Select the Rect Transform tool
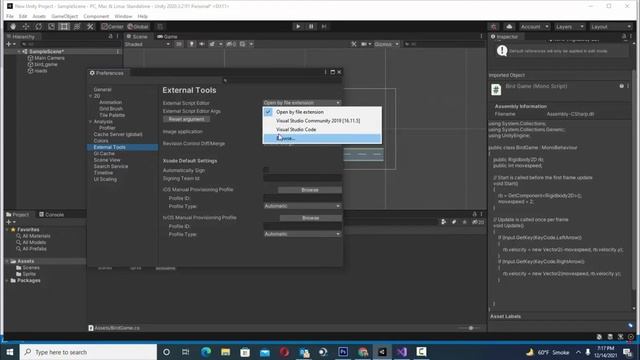 pos(64,27)
